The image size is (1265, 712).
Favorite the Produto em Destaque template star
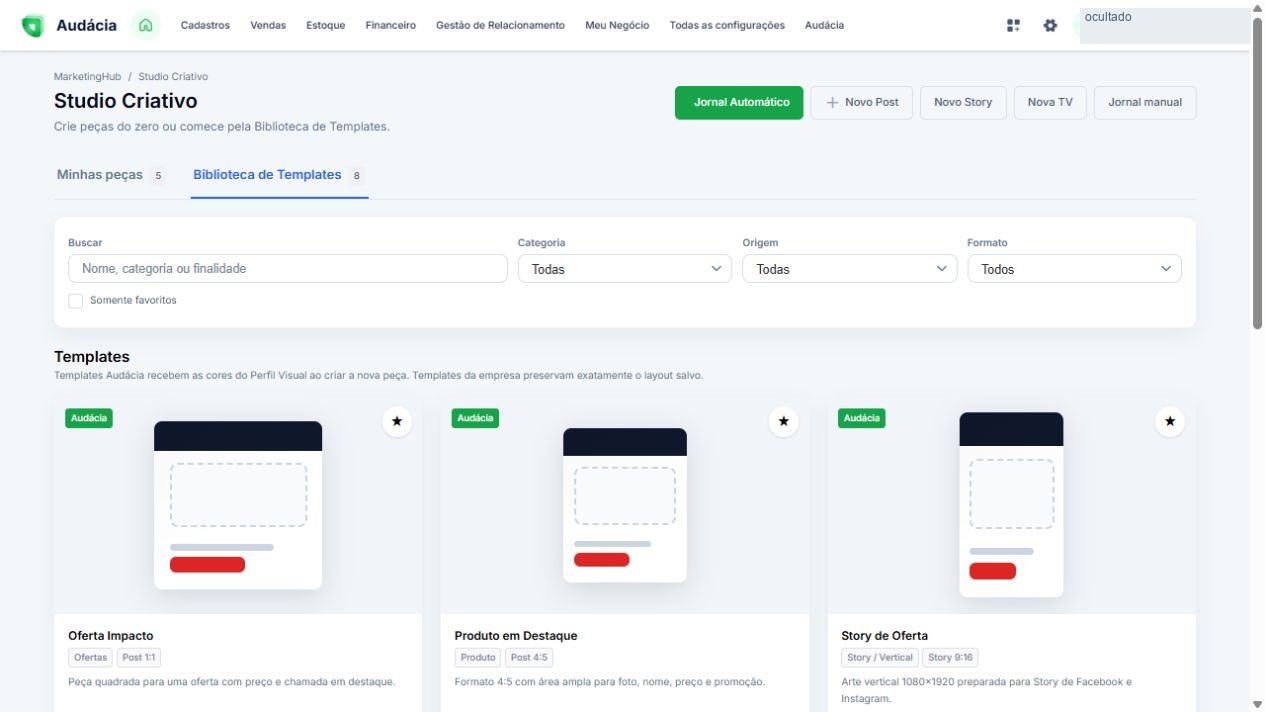(x=783, y=422)
